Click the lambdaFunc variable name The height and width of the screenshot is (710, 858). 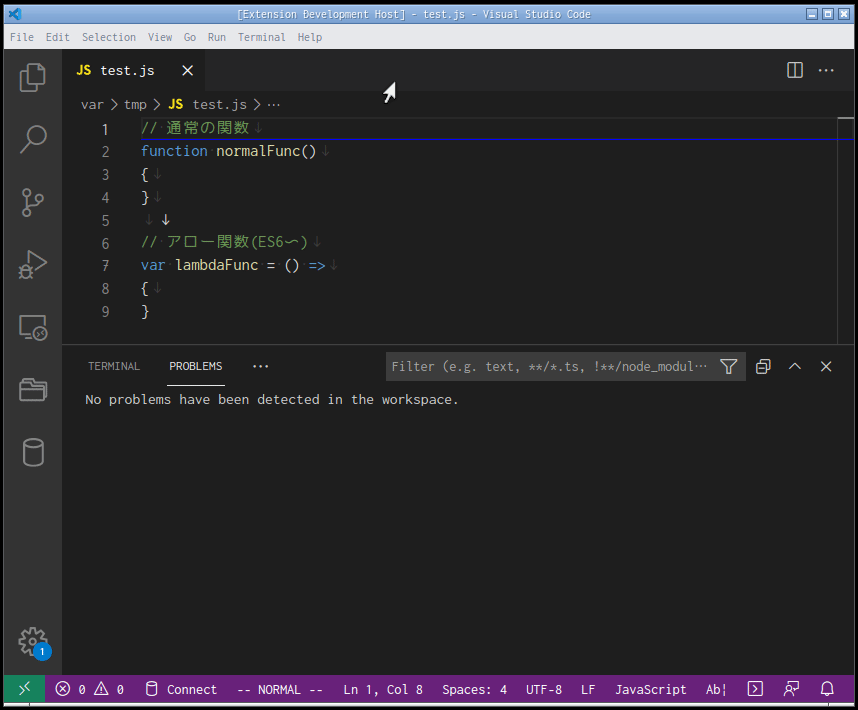tap(217, 265)
